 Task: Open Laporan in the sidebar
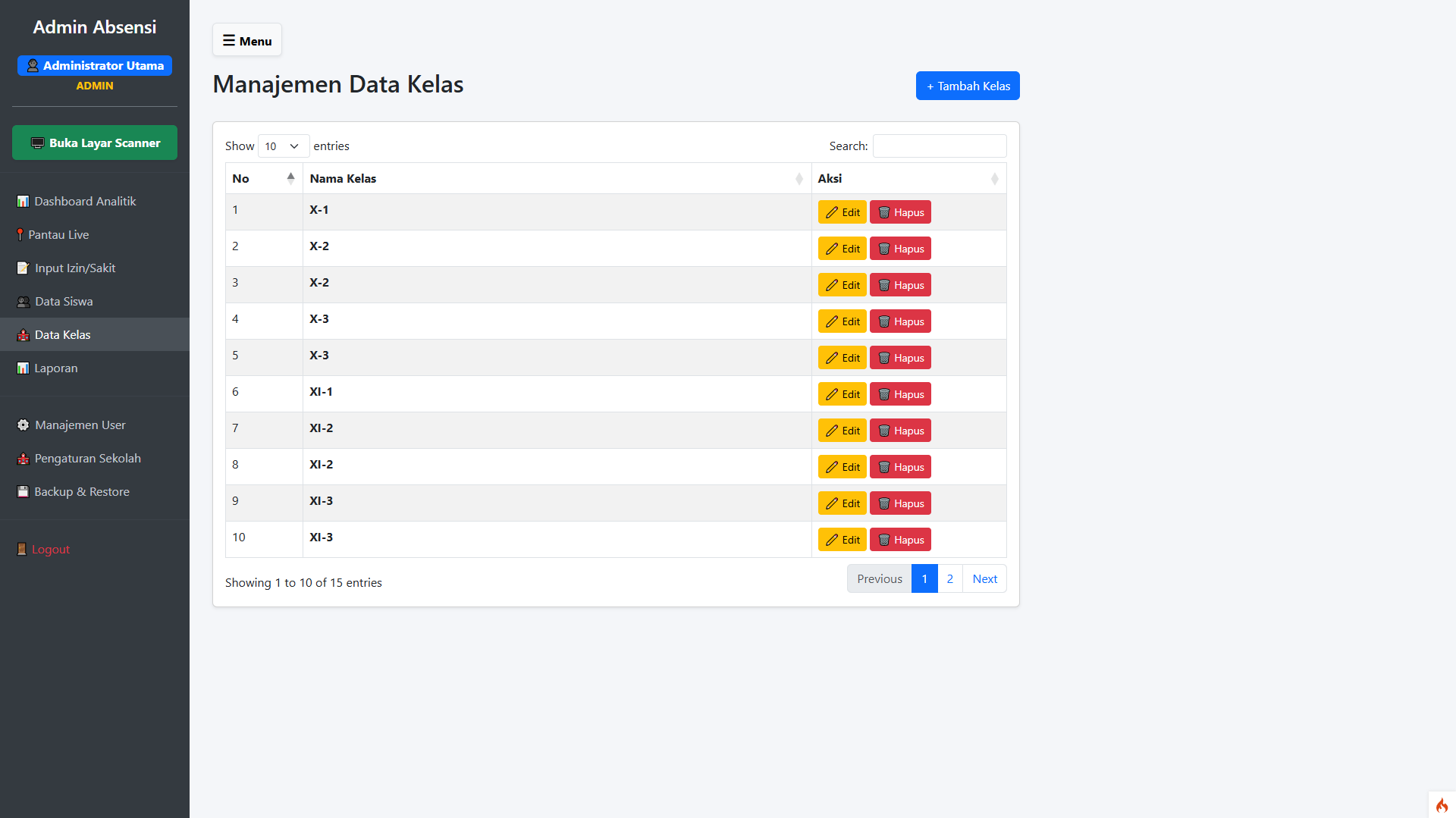tap(55, 368)
